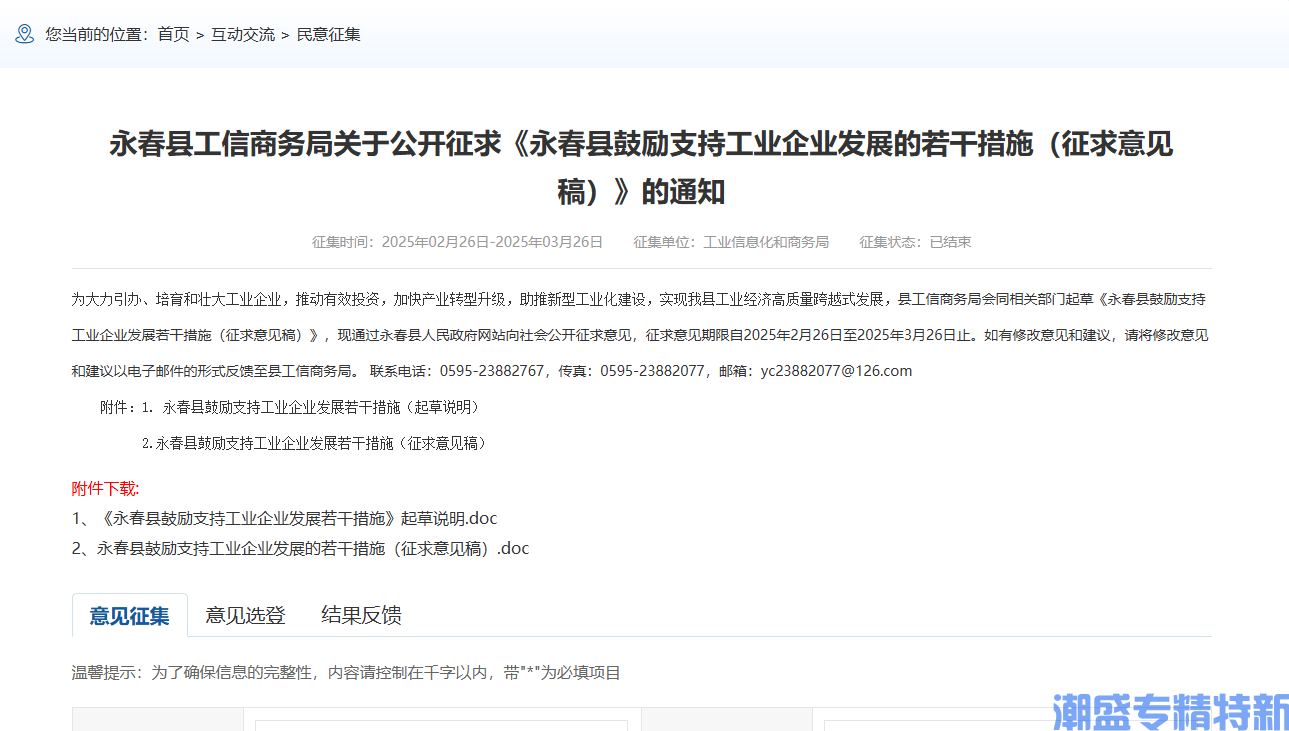Click 您当前的位置 label
The height and width of the screenshot is (731, 1289).
point(97,34)
